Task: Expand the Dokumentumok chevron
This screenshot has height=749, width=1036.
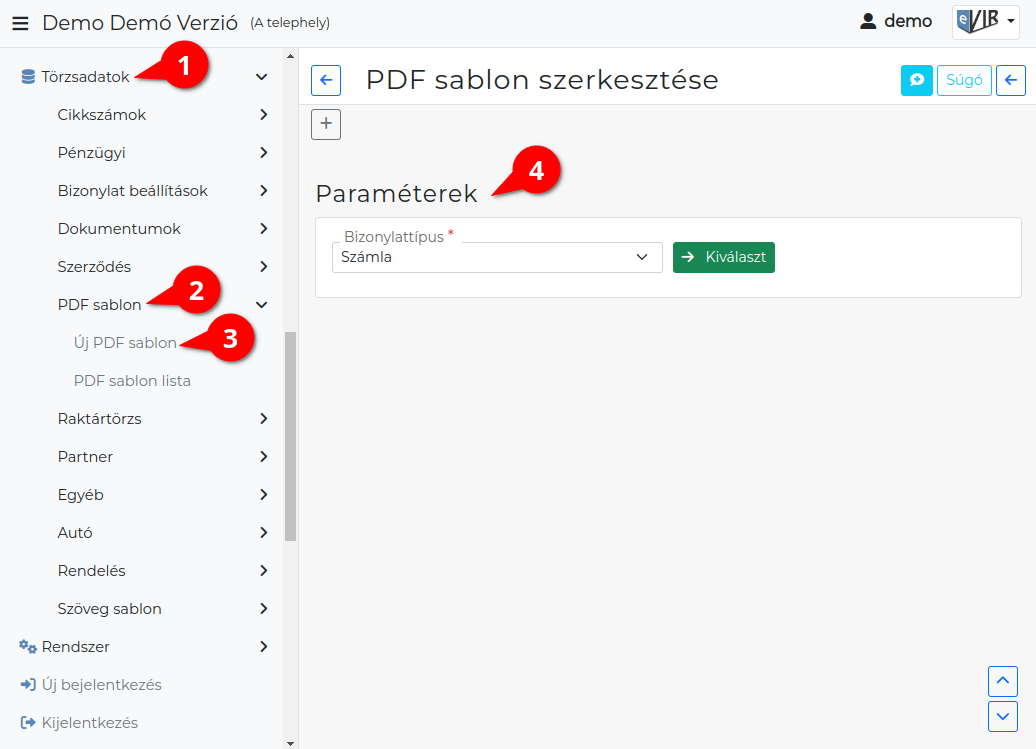Action: coord(264,229)
